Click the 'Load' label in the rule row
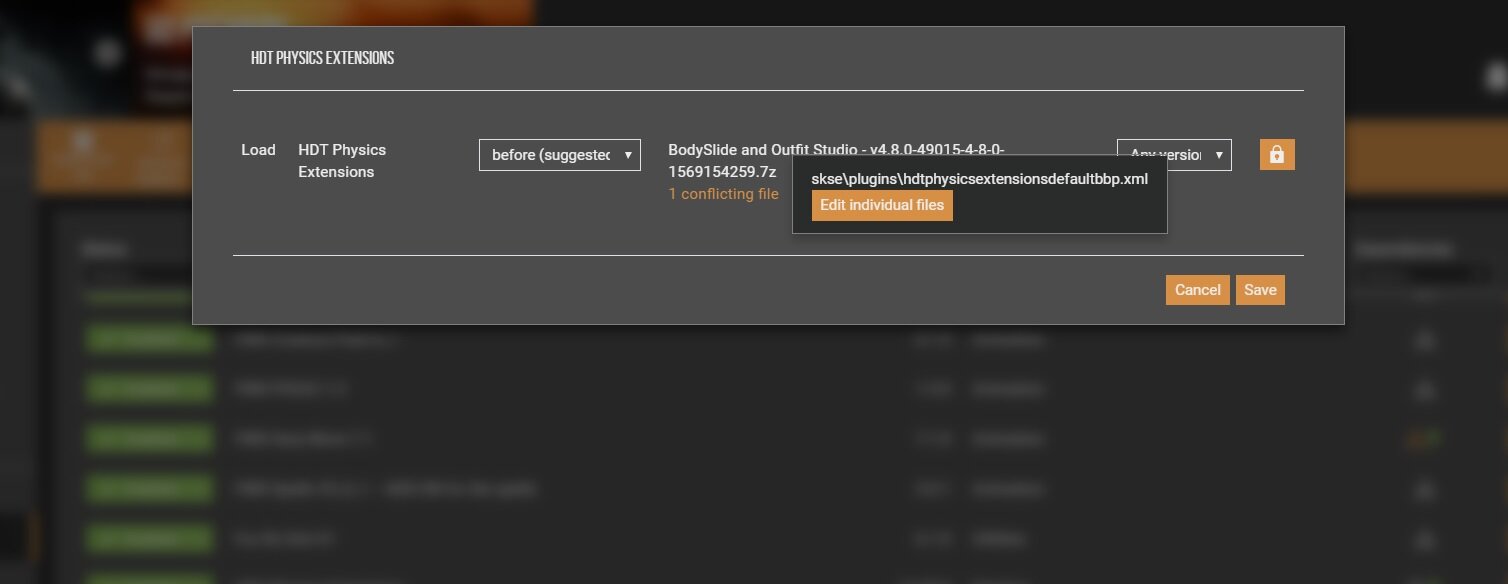The image size is (1508, 584). click(x=258, y=150)
